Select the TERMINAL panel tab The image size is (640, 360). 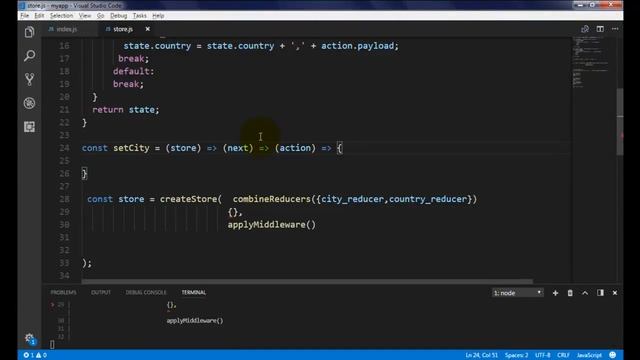(x=193, y=292)
